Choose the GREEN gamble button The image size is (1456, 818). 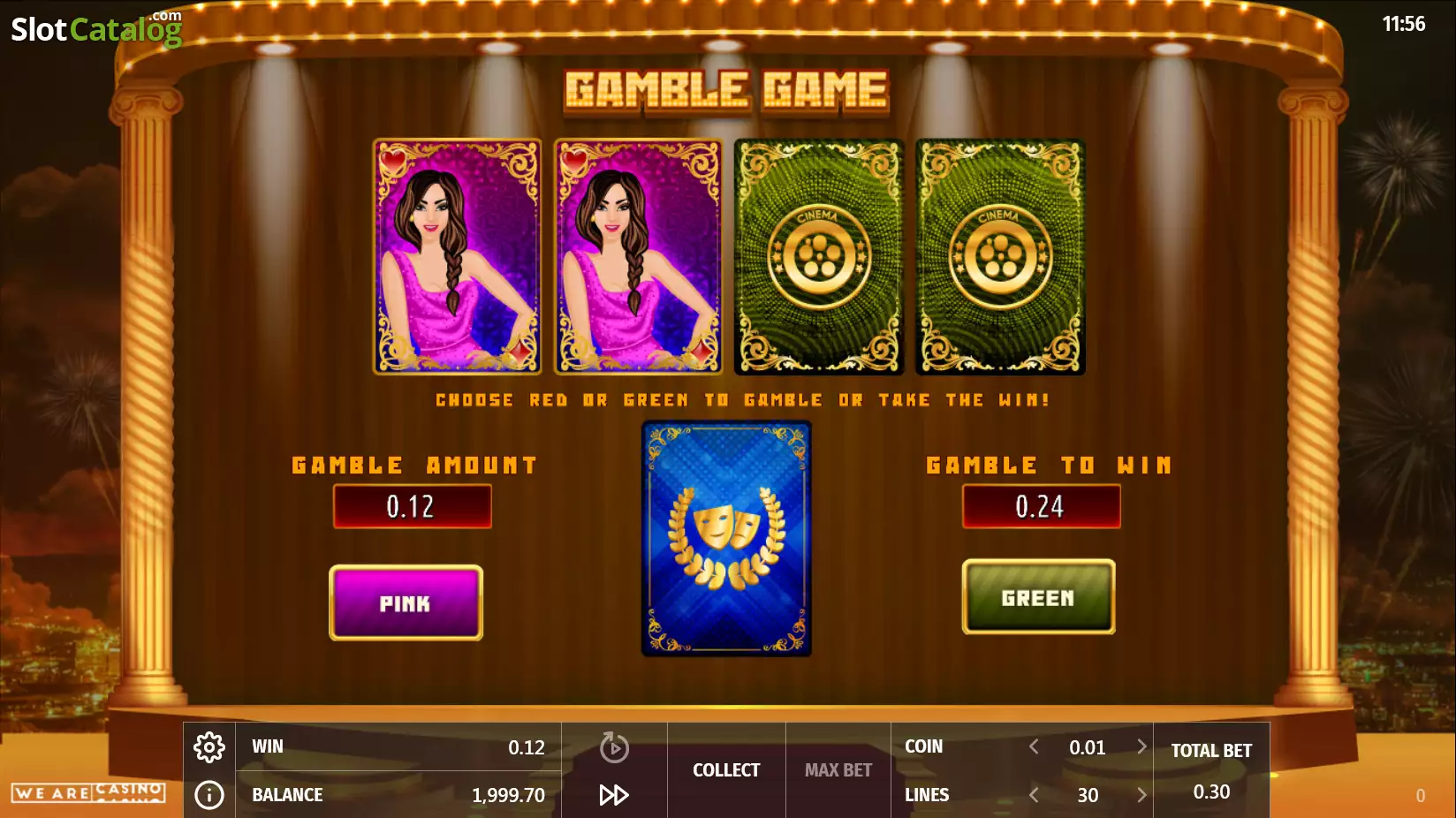pyautogui.click(x=1038, y=597)
